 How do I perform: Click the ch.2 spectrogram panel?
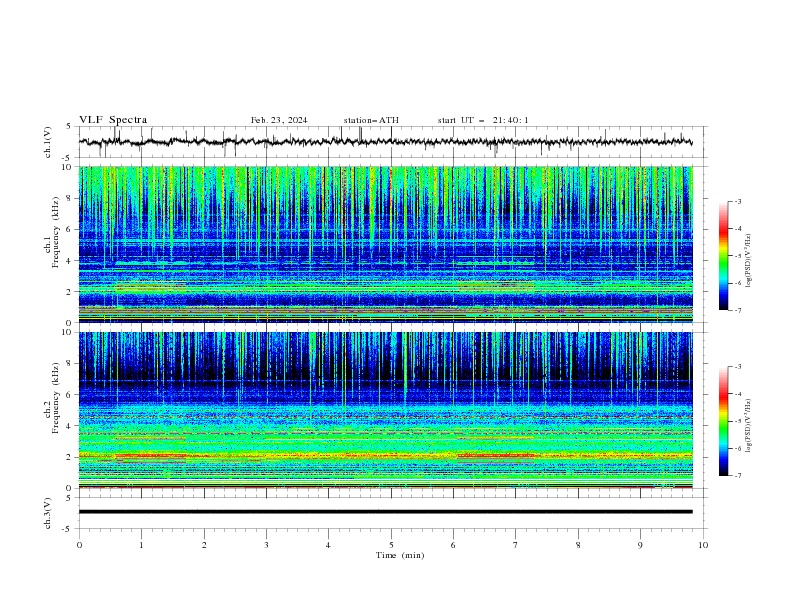point(386,410)
